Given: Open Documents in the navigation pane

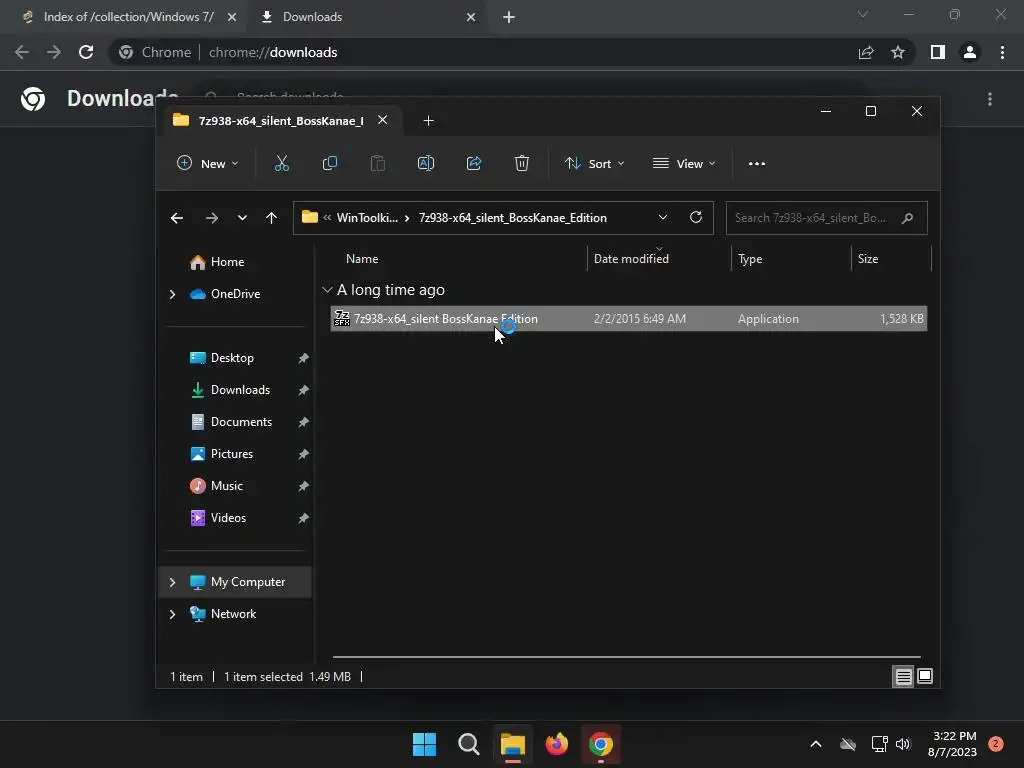Looking at the screenshot, I should [231, 422].
